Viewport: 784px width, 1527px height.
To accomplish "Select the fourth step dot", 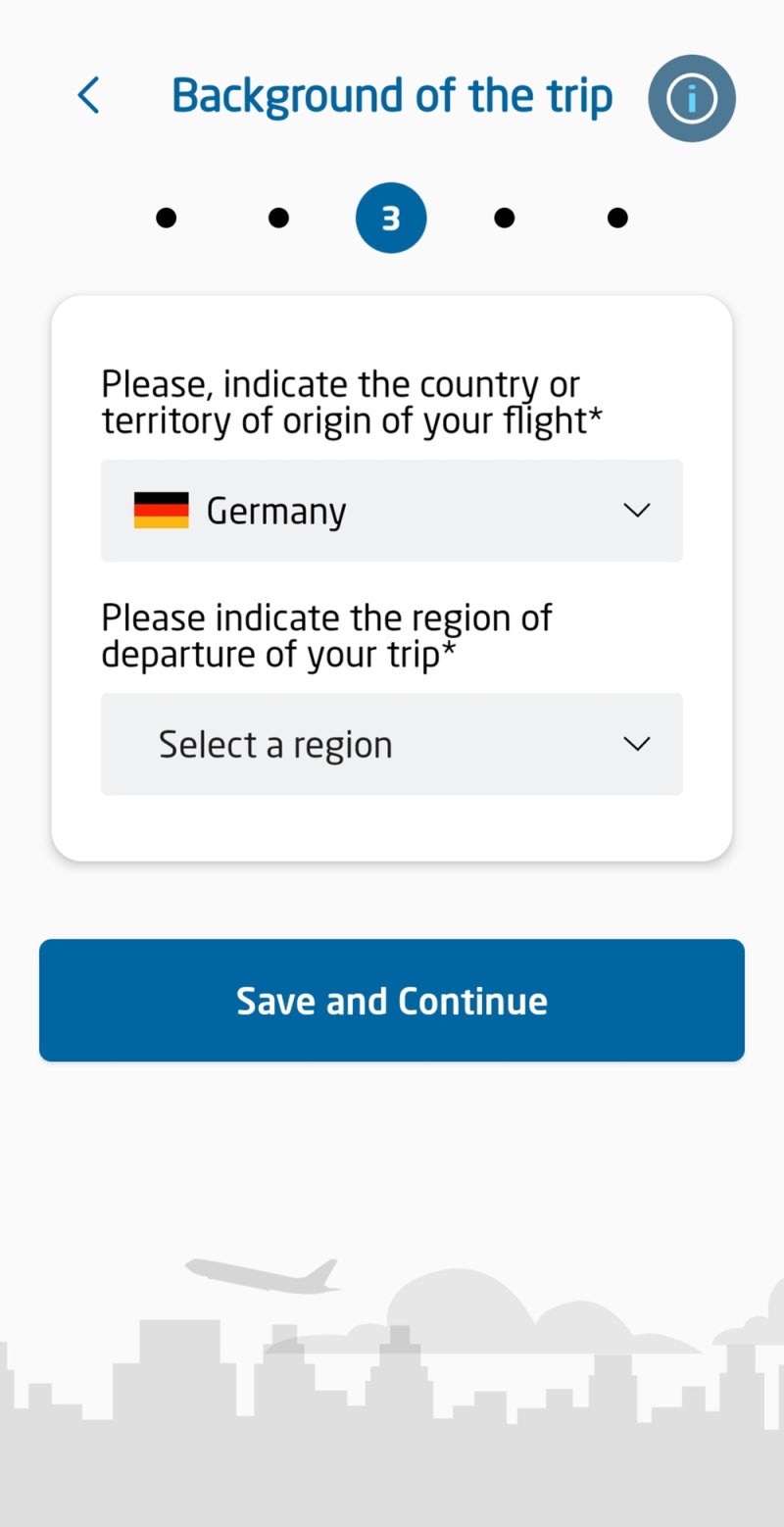I will [504, 218].
